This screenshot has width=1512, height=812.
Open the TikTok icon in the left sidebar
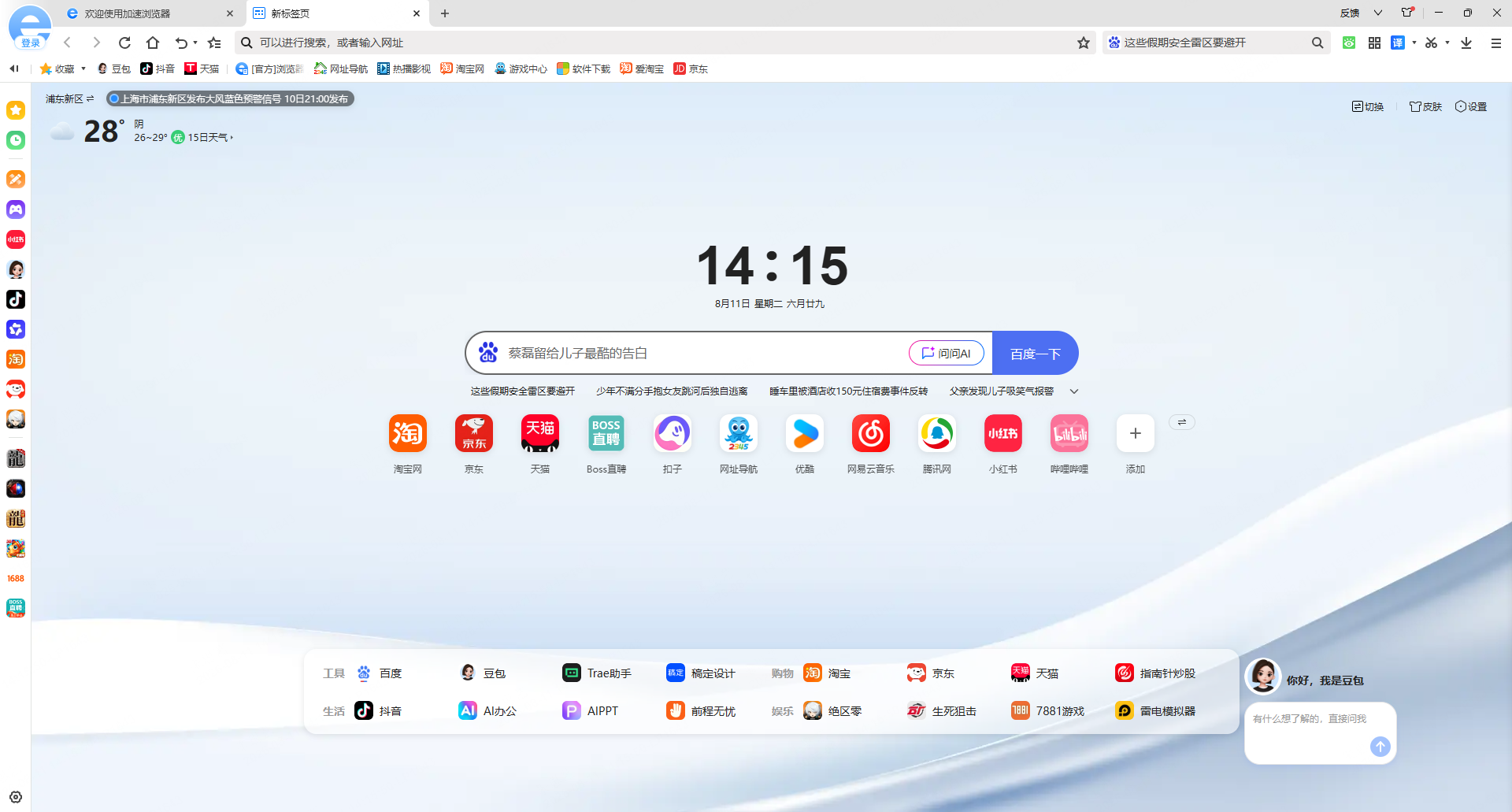pos(16,299)
